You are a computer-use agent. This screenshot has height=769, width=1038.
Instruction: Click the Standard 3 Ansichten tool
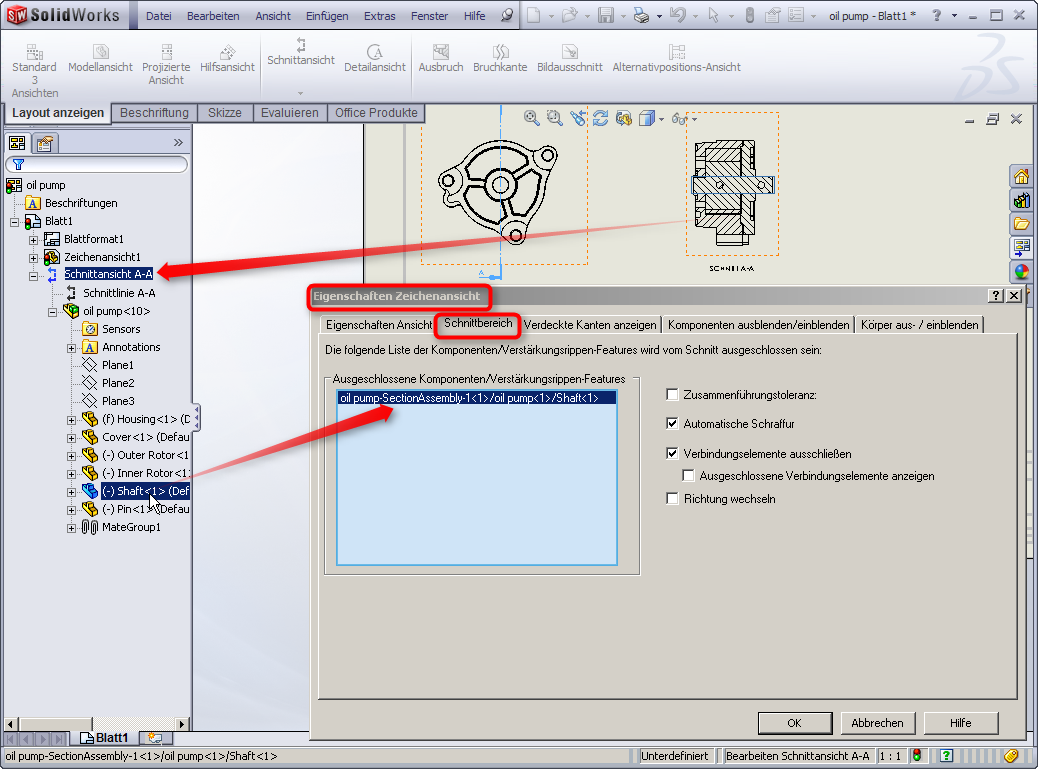click(34, 71)
